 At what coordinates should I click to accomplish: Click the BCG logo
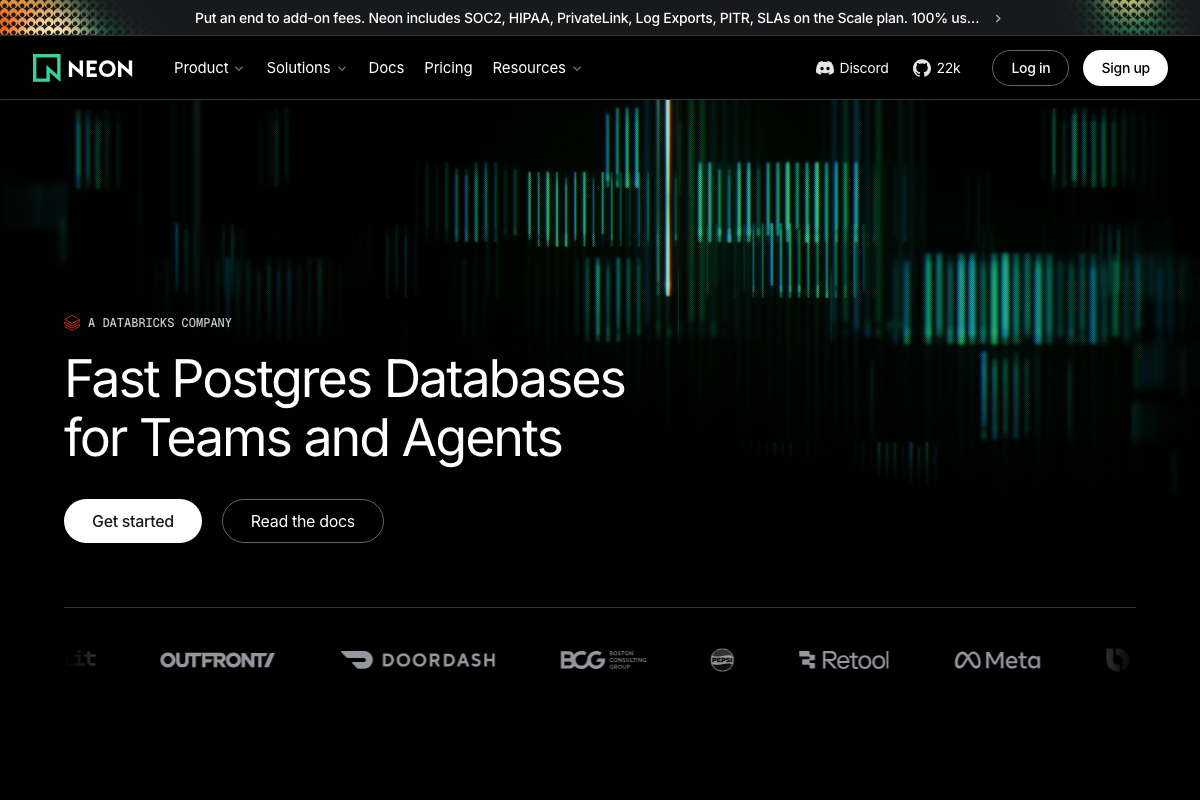point(603,660)
